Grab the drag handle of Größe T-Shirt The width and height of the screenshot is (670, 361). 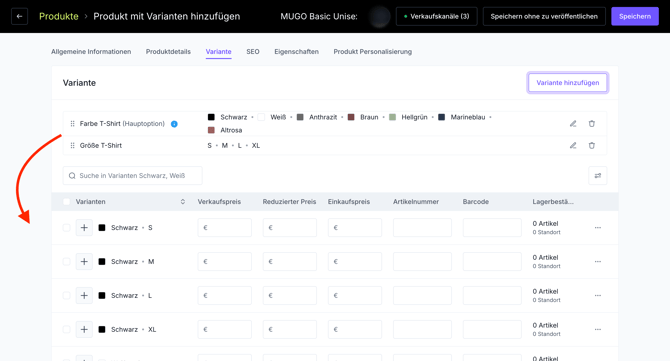coord(72,145)
